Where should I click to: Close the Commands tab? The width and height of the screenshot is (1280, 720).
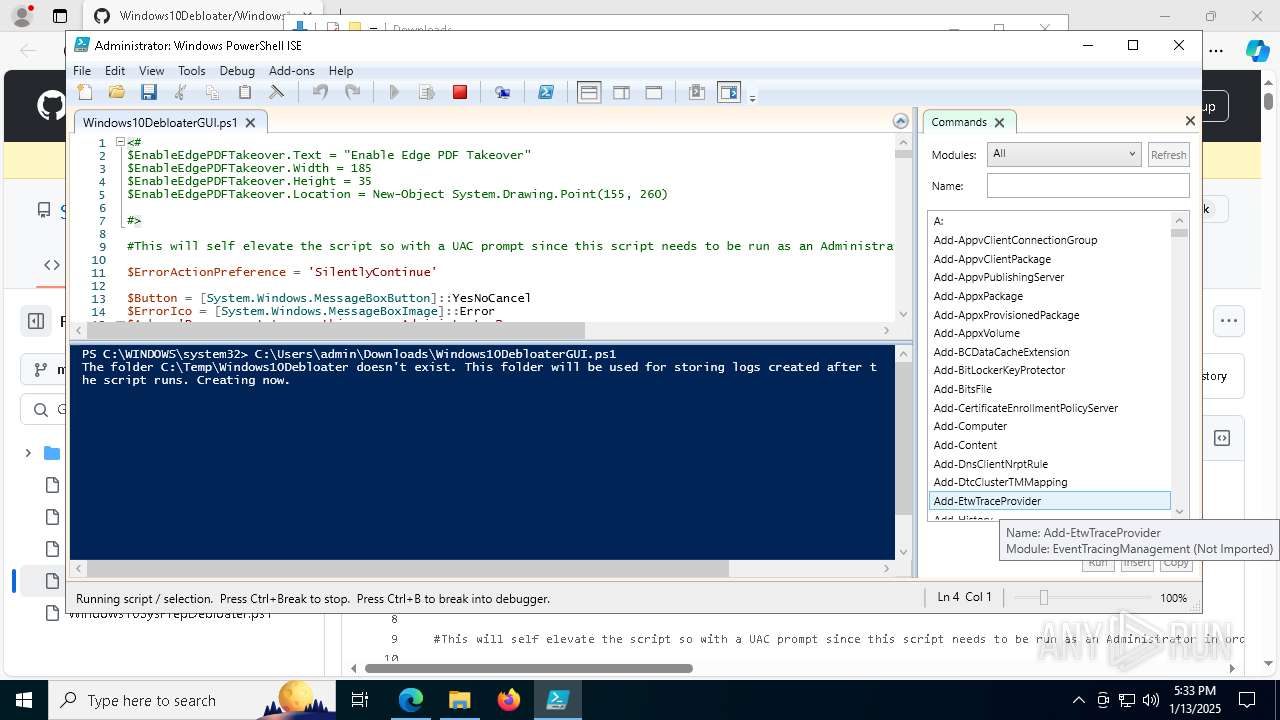click(998, 122)
